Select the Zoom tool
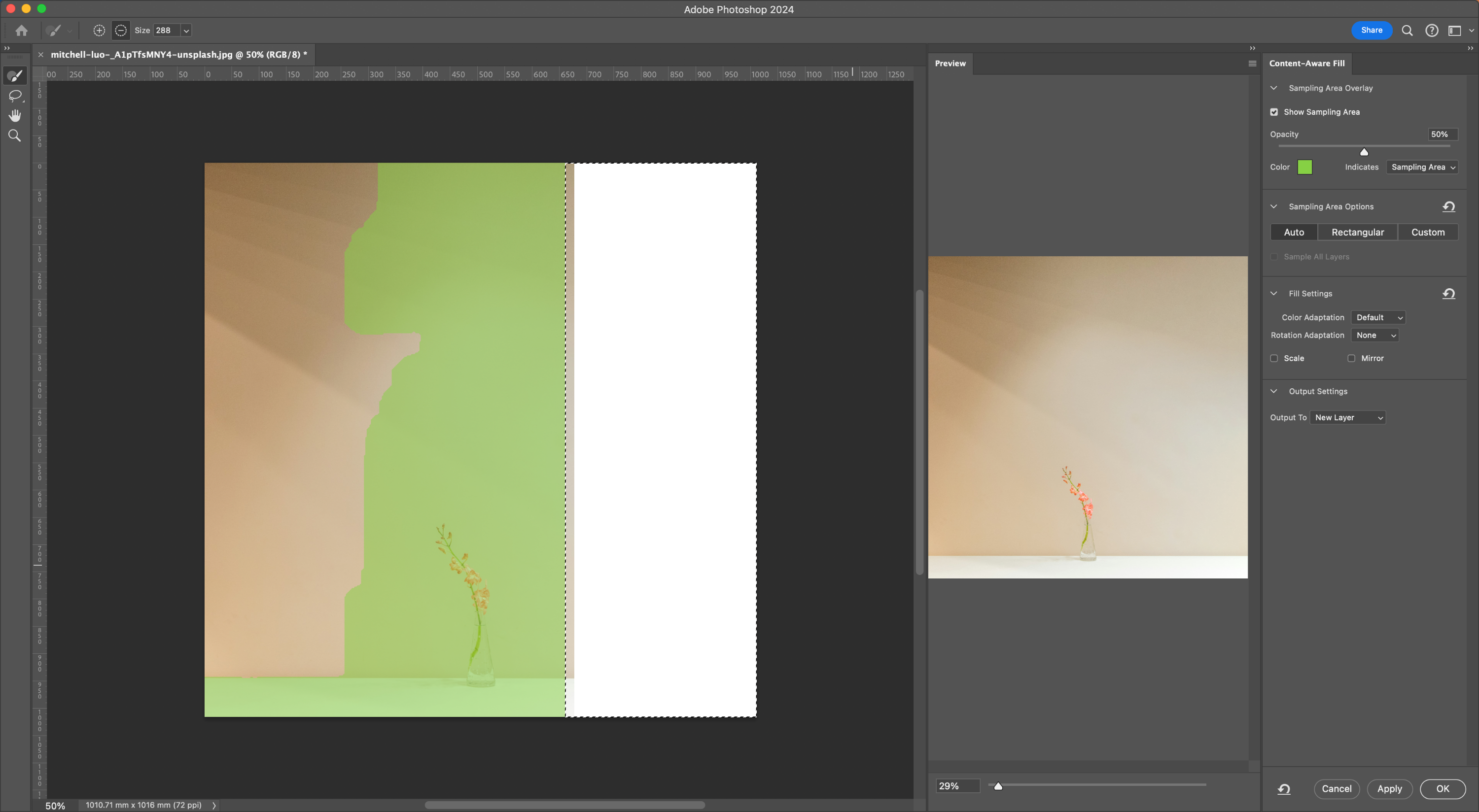 tap(15, 136)
